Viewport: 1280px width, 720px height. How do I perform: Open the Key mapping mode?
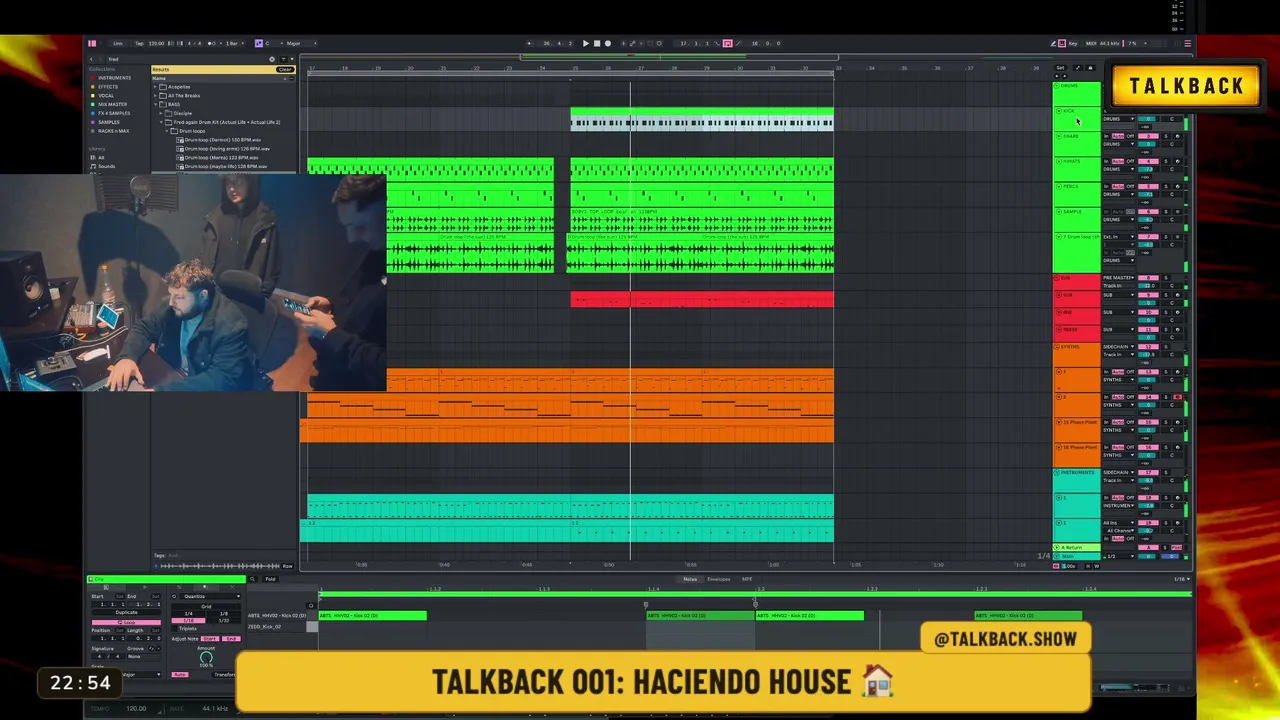click(1072, 43)
